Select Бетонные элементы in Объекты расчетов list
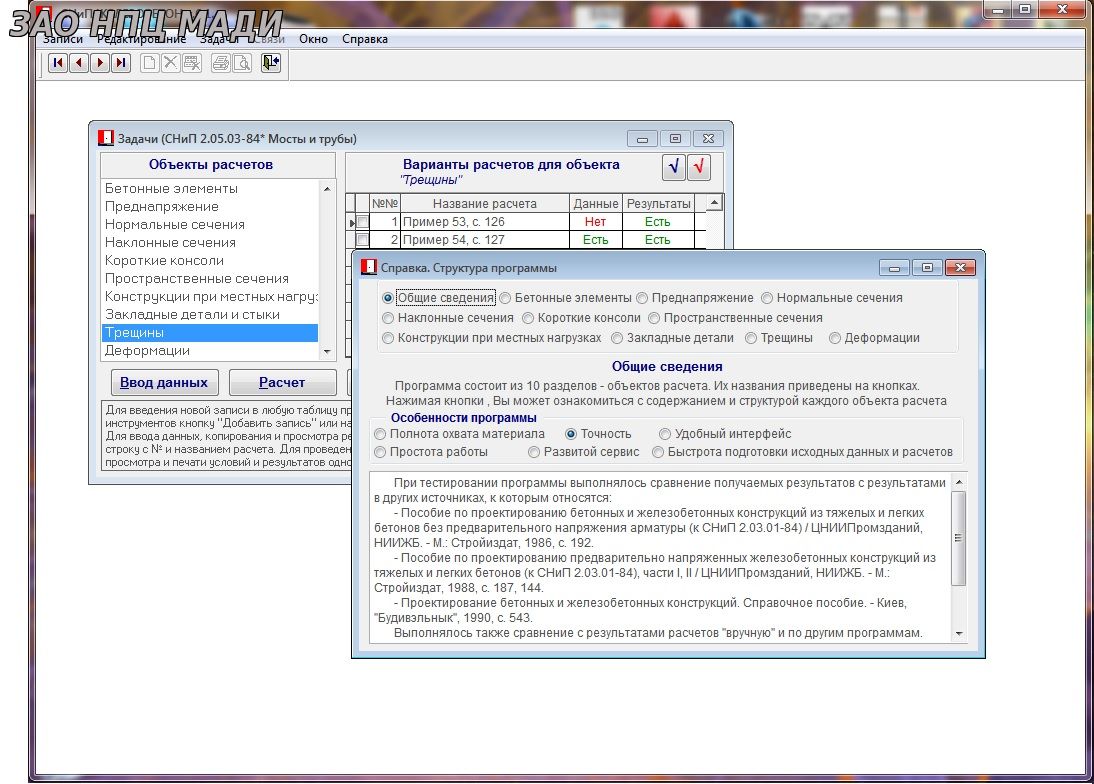Viewport: 1094px width, 784px height. [x=209, y=188]
